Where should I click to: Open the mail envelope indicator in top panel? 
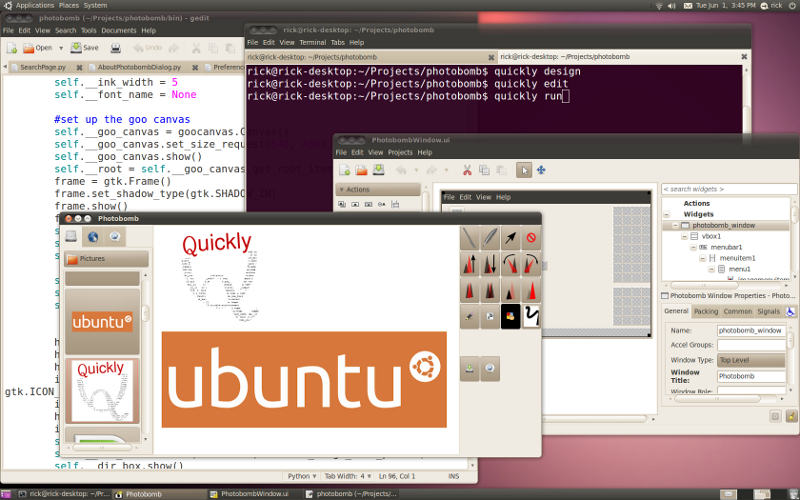point(688,6)
